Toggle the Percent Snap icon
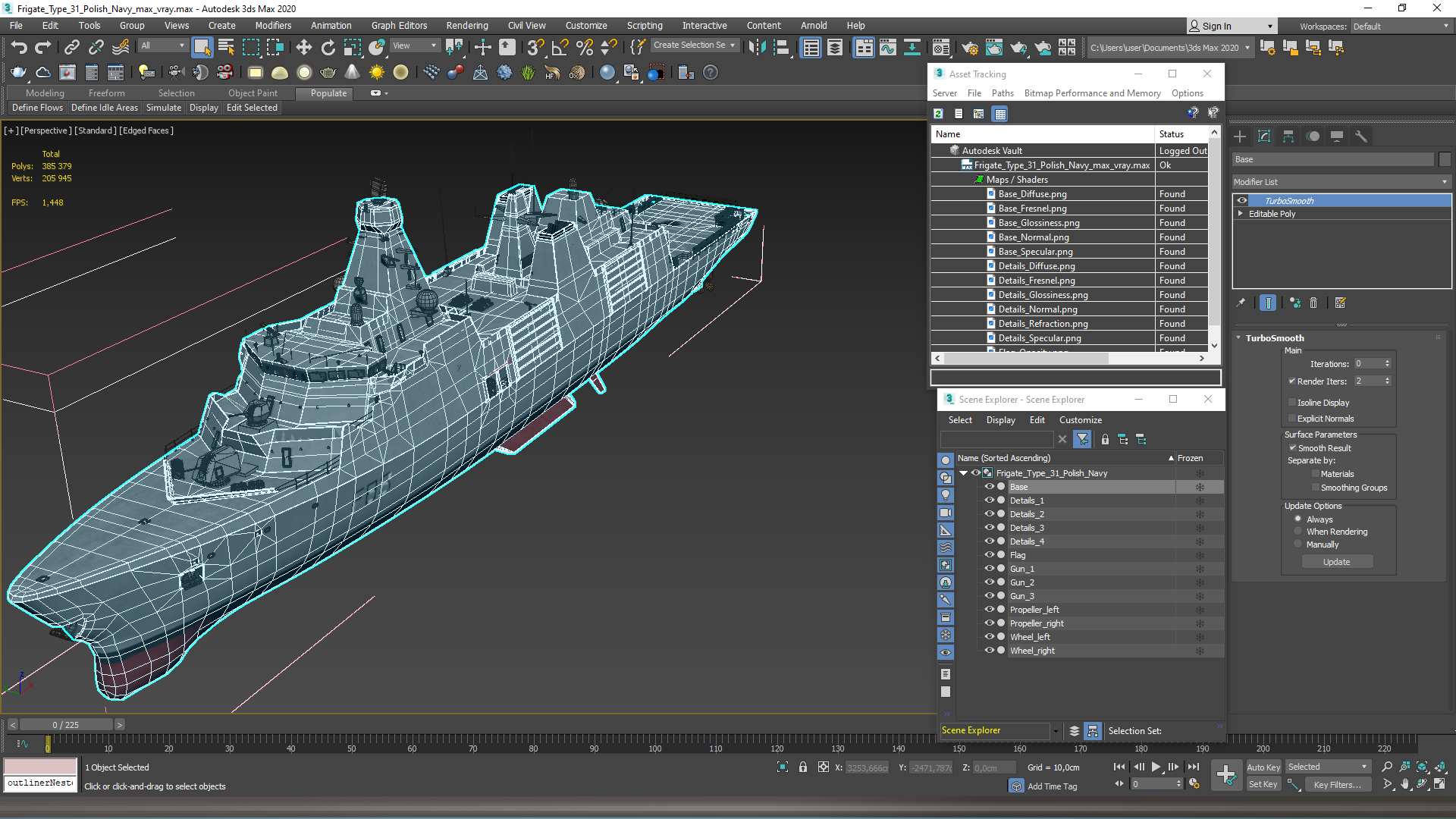Screen dimensions: 1456x819 coord(585,47)
